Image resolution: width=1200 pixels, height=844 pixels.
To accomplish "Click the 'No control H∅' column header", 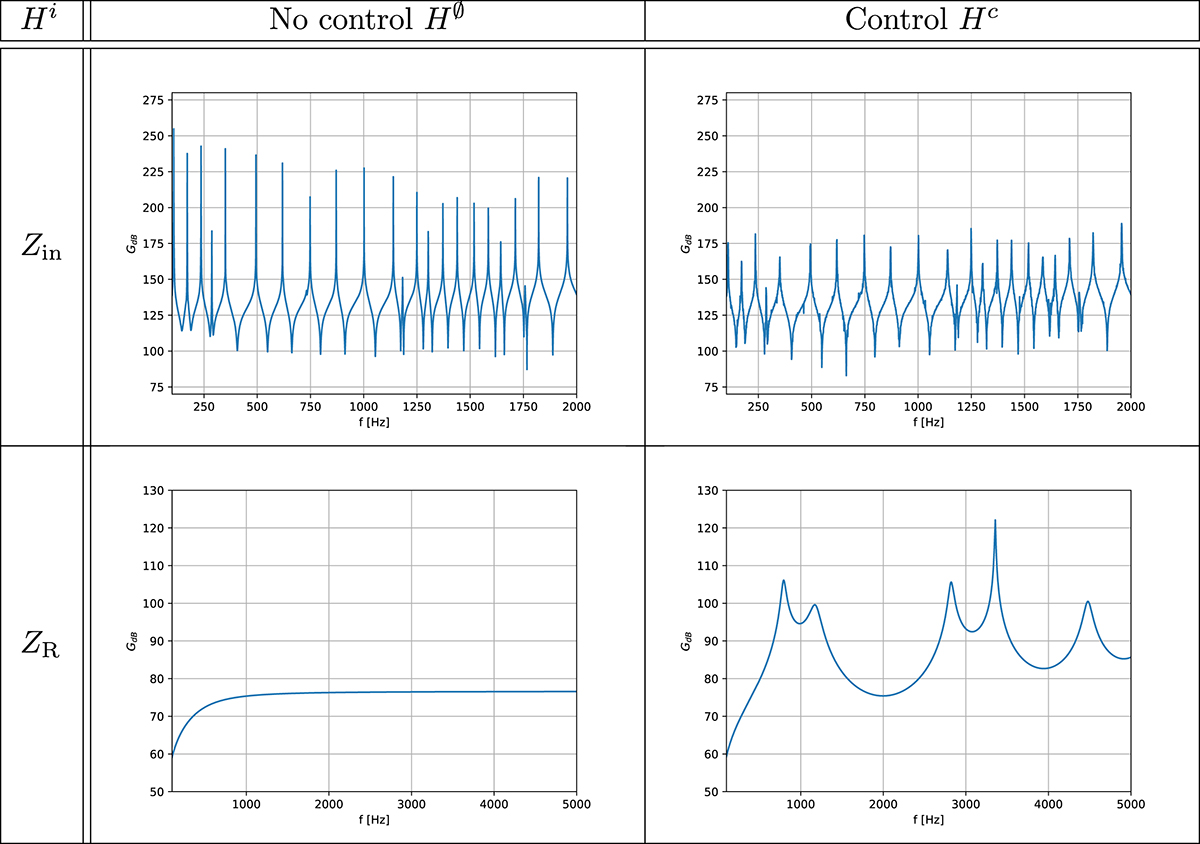I will (x=369, y=20).
